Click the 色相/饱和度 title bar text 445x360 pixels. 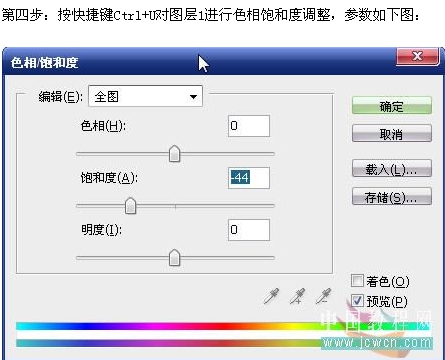tap(44, 63)
